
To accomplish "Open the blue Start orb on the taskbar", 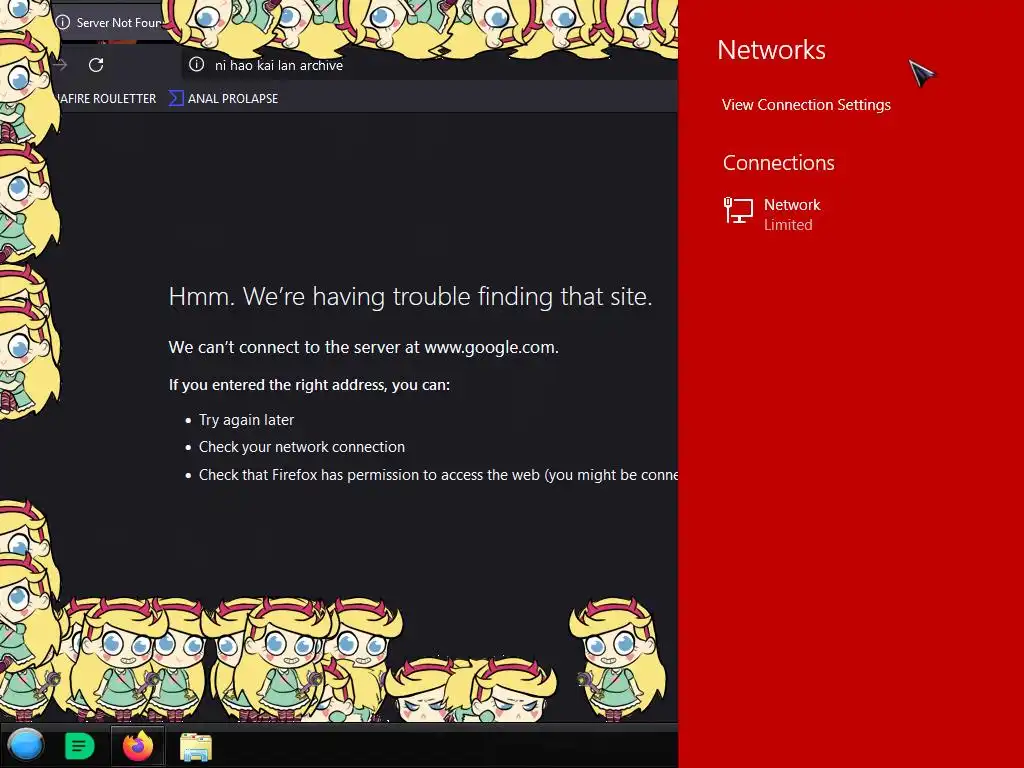I will [26, 745].
